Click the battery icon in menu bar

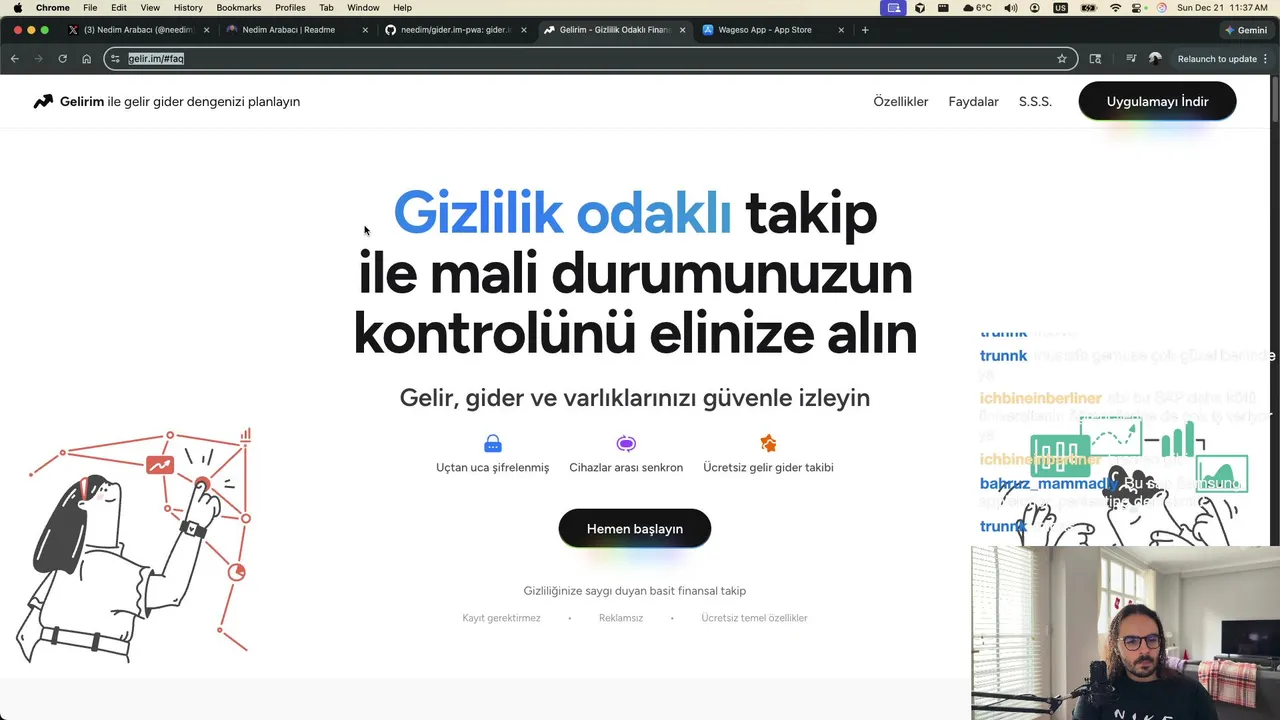[1089, 8]
